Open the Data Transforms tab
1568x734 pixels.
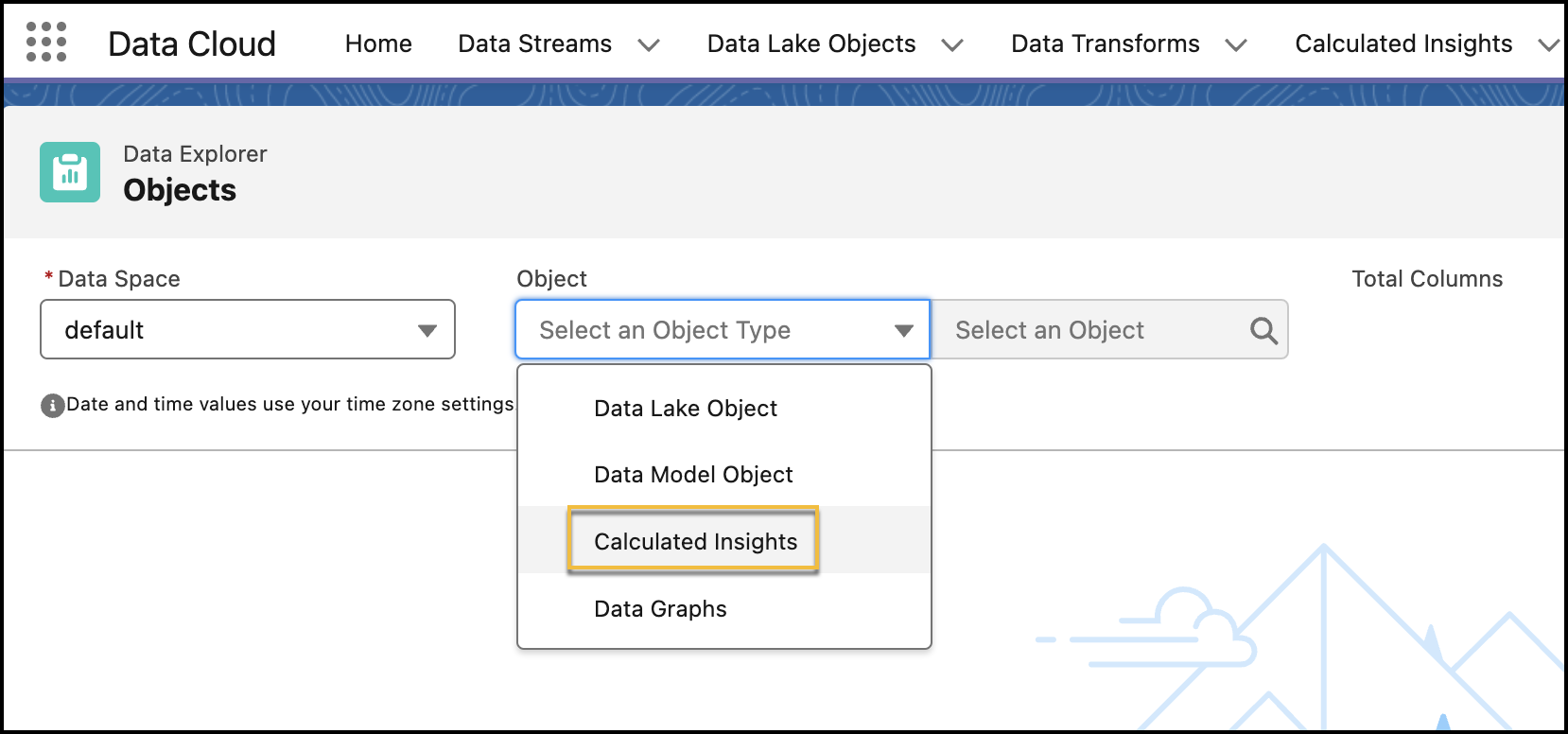(1106, 44)
